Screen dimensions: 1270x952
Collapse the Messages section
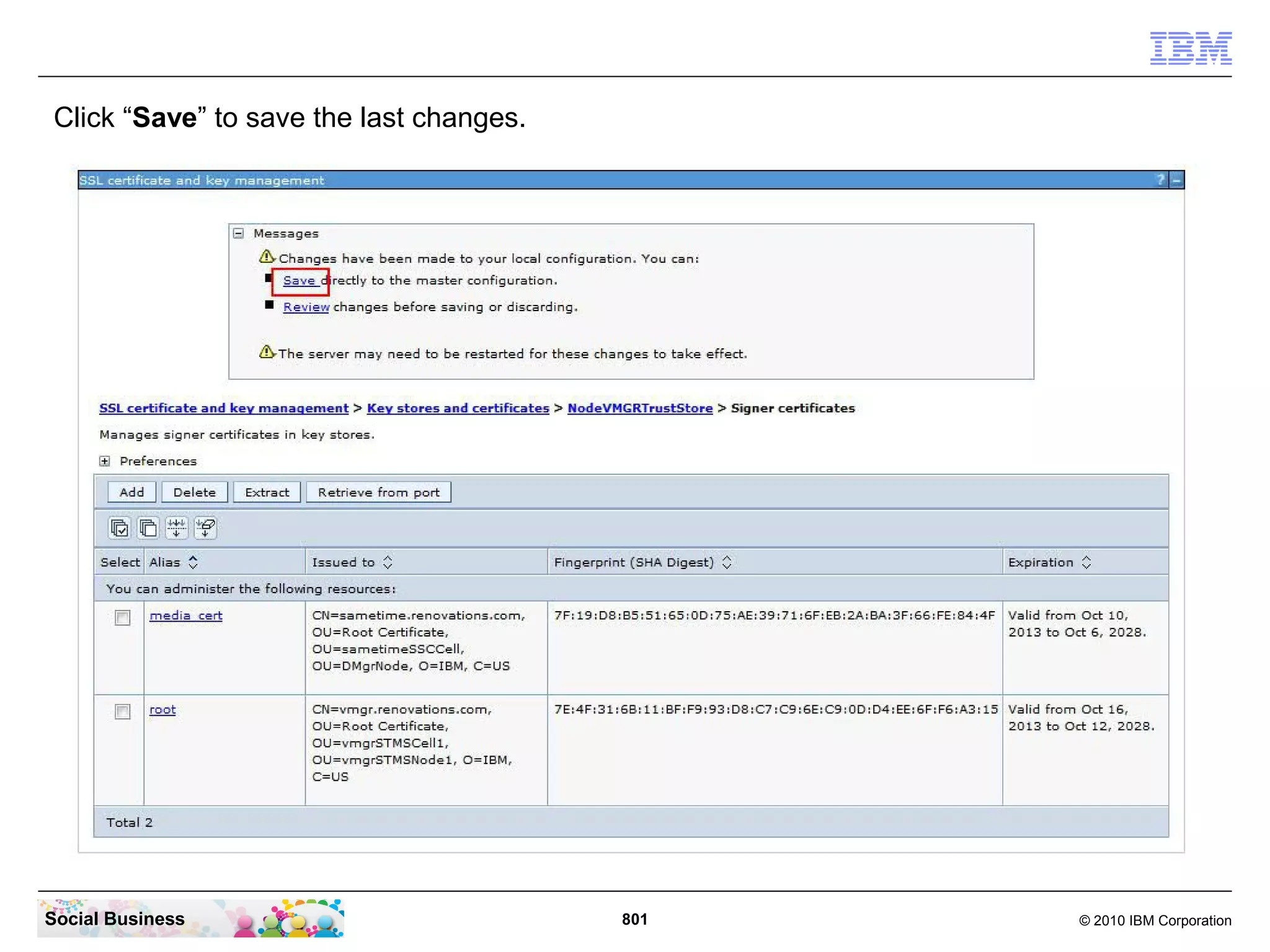coord(238,234)
